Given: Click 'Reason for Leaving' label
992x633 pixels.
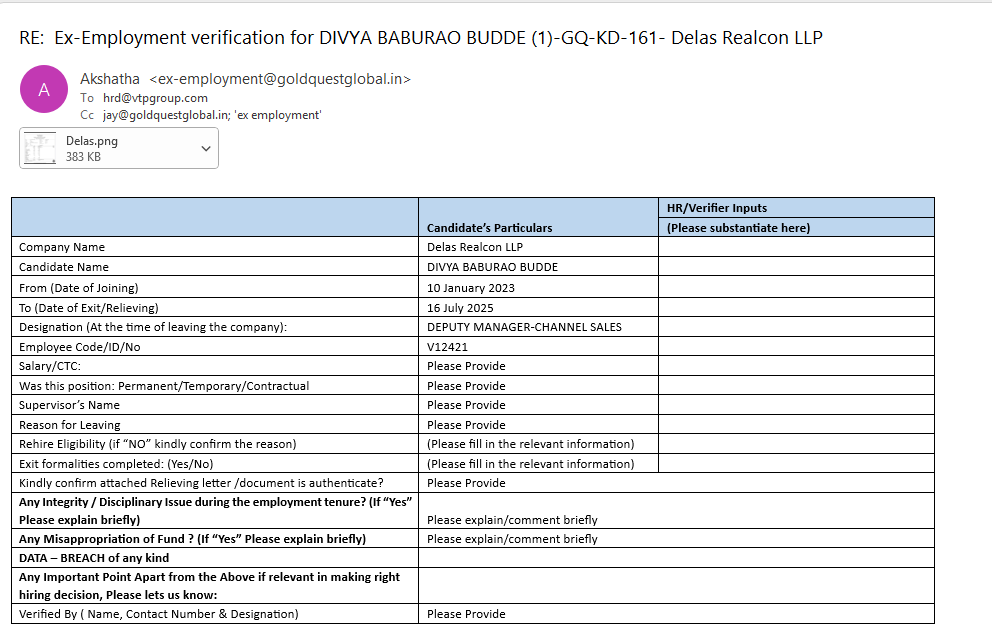Looking at the screenshot, I should [70, 425].
